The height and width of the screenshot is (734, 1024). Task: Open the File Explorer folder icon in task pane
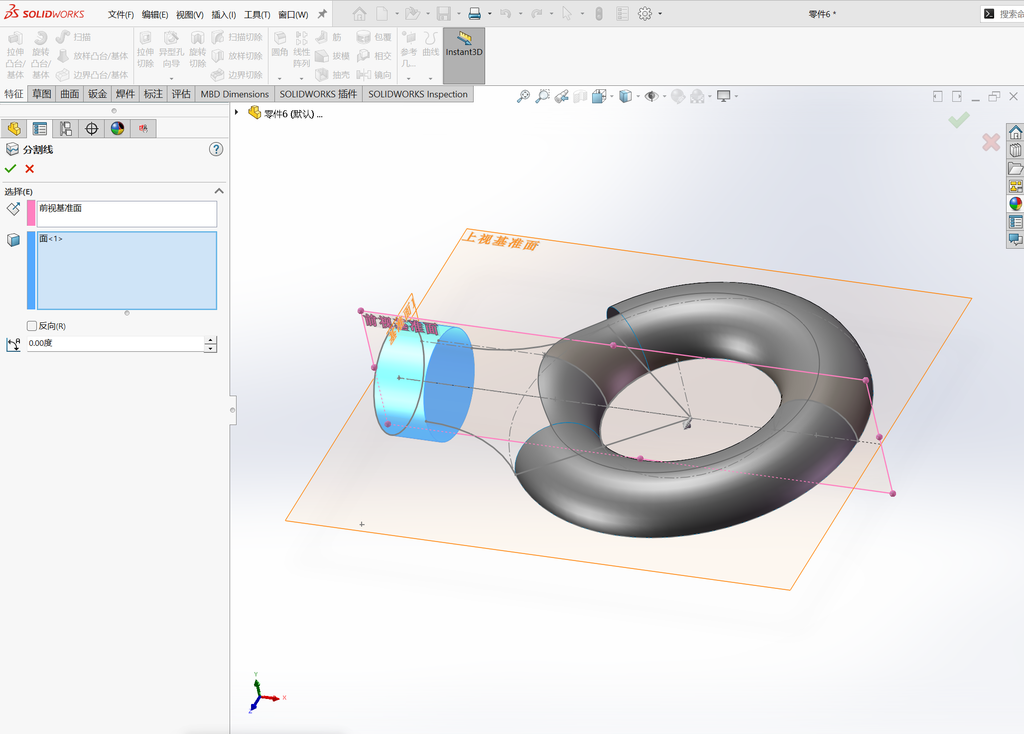click(1016, 168)
